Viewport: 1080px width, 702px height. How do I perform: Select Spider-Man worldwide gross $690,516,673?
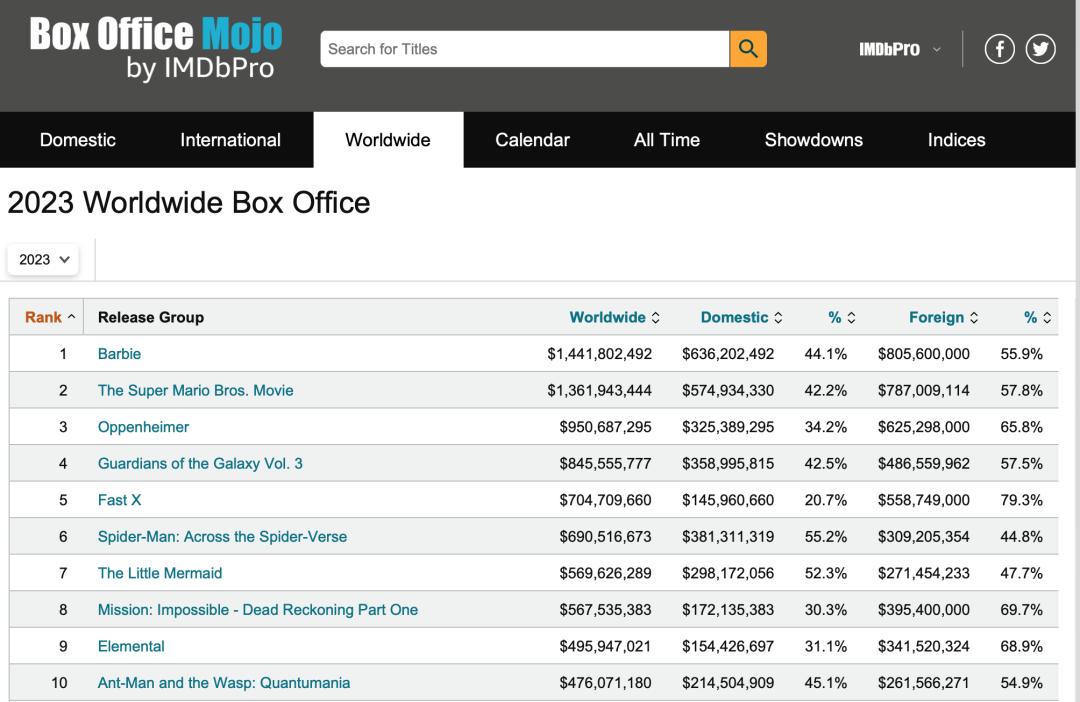tap(605, 537)
